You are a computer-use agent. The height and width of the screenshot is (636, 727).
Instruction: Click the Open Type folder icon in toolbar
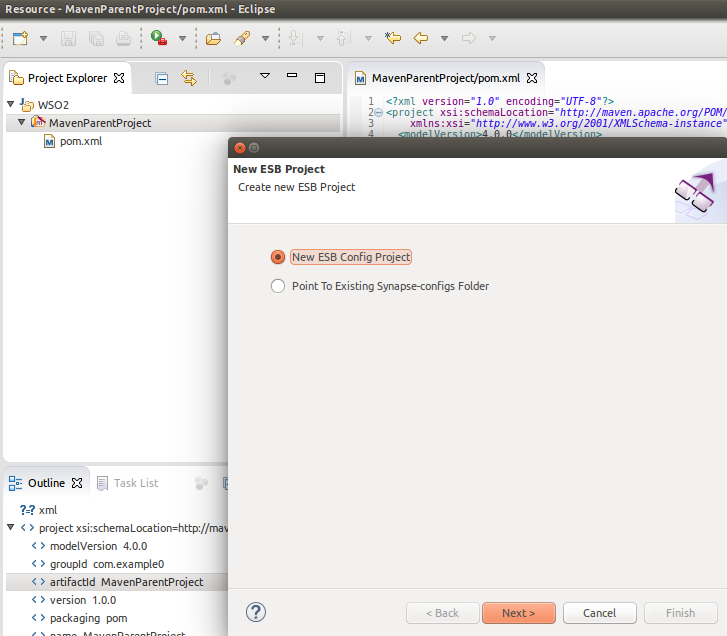(213, 39)
